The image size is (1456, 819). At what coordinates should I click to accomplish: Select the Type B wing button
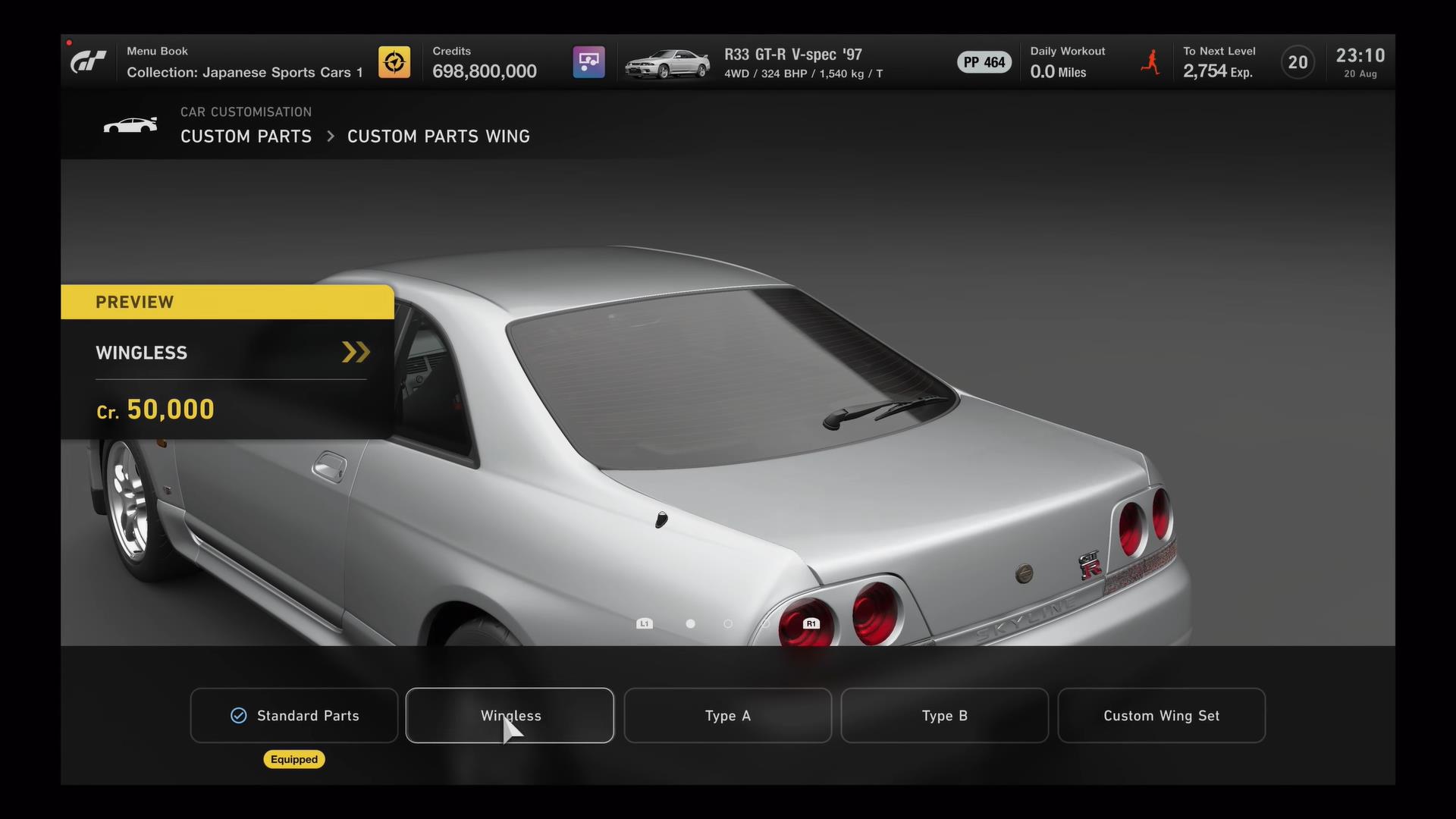pyautogui.click(x=944, y=715)
